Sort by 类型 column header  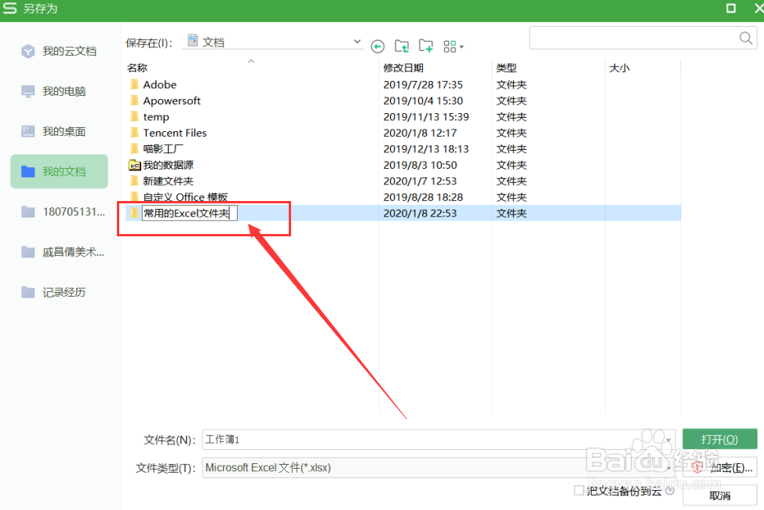coord(506,68)
